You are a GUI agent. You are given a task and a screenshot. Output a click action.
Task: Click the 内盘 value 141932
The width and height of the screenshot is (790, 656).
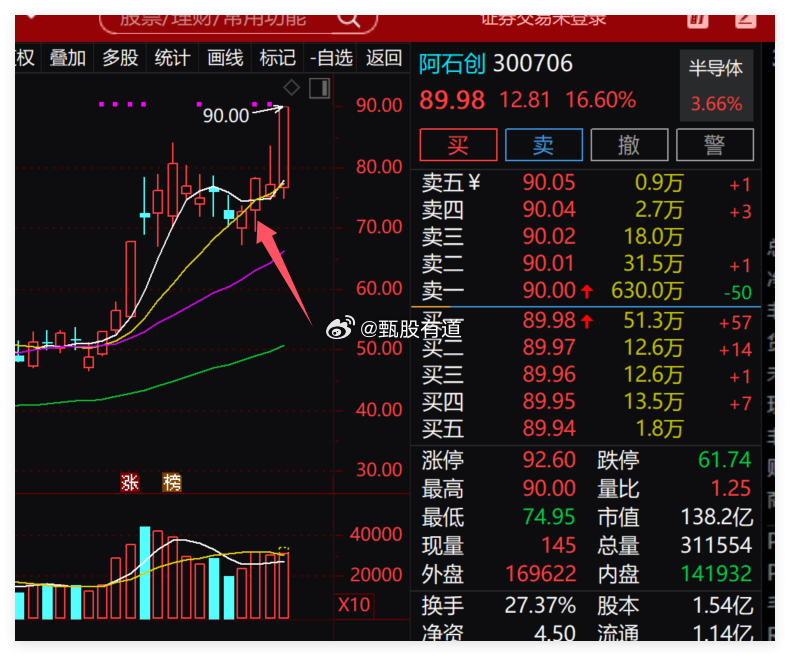point(716,573)
